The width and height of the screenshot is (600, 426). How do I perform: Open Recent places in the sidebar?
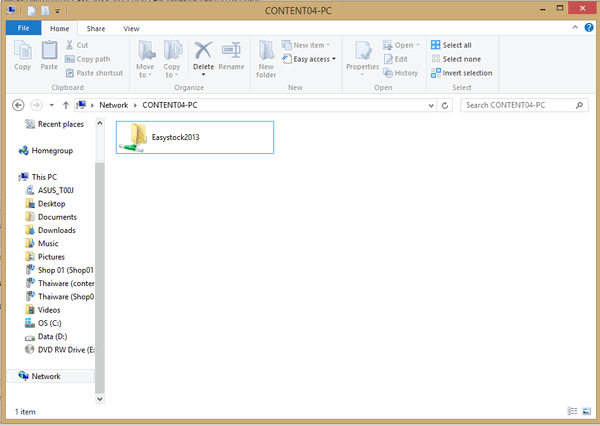pos(54,124)
